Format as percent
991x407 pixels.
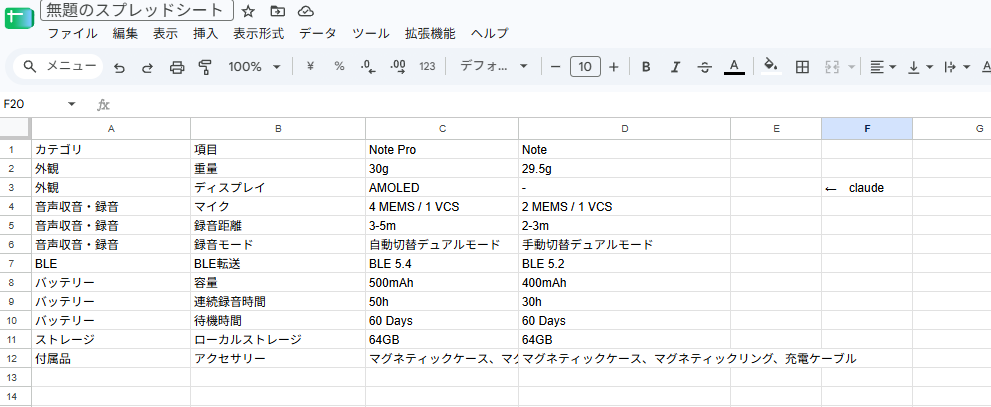coord(339,66)
